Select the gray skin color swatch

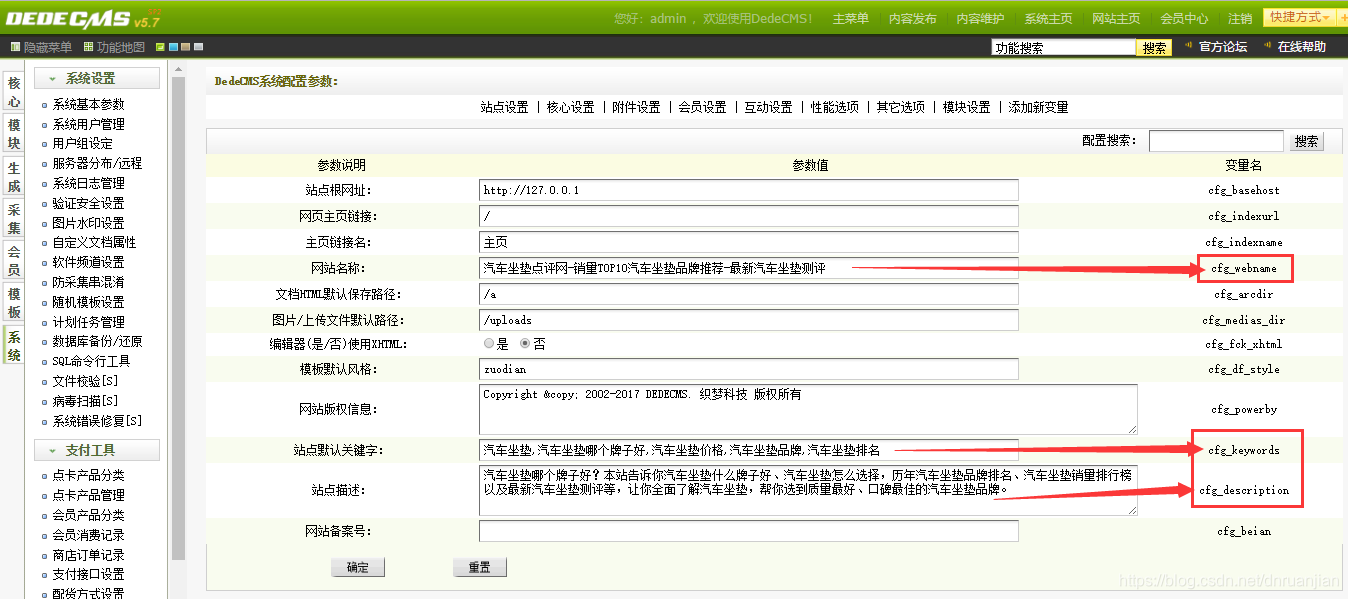(198, 47)
